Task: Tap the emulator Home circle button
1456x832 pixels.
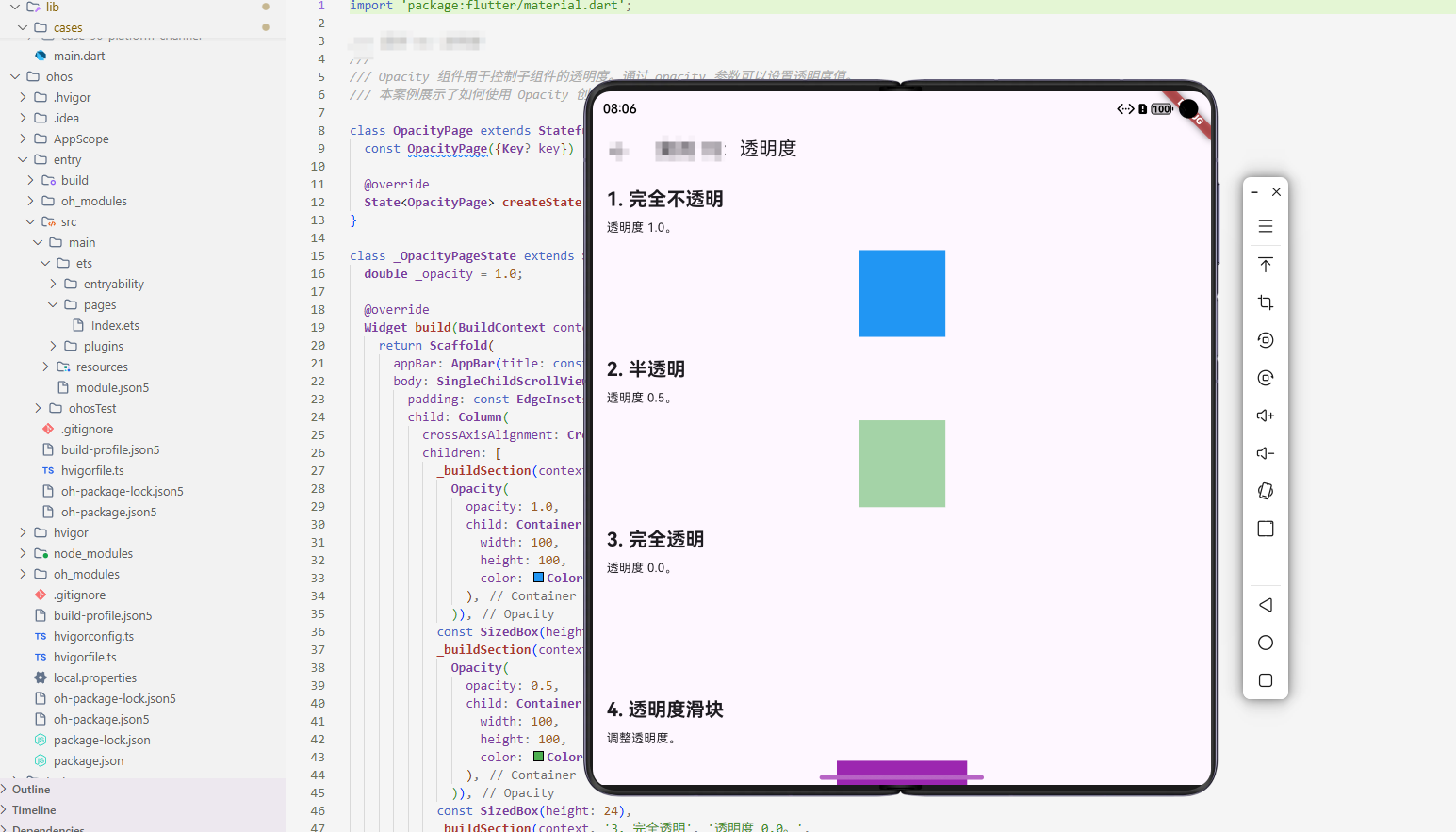Action: 1266,643
